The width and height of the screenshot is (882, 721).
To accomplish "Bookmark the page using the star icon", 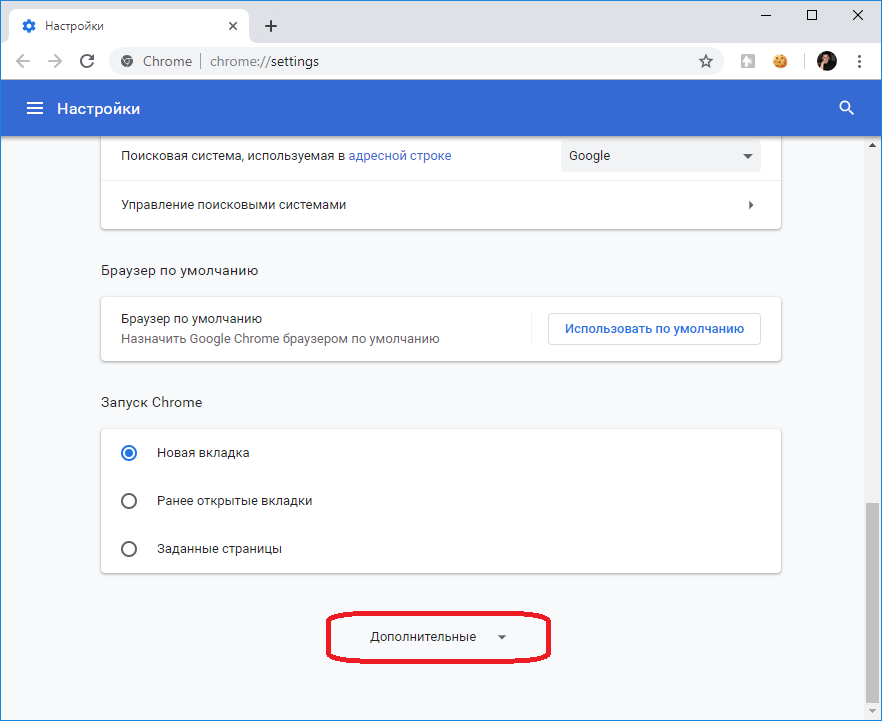I will tap(706, 61).
